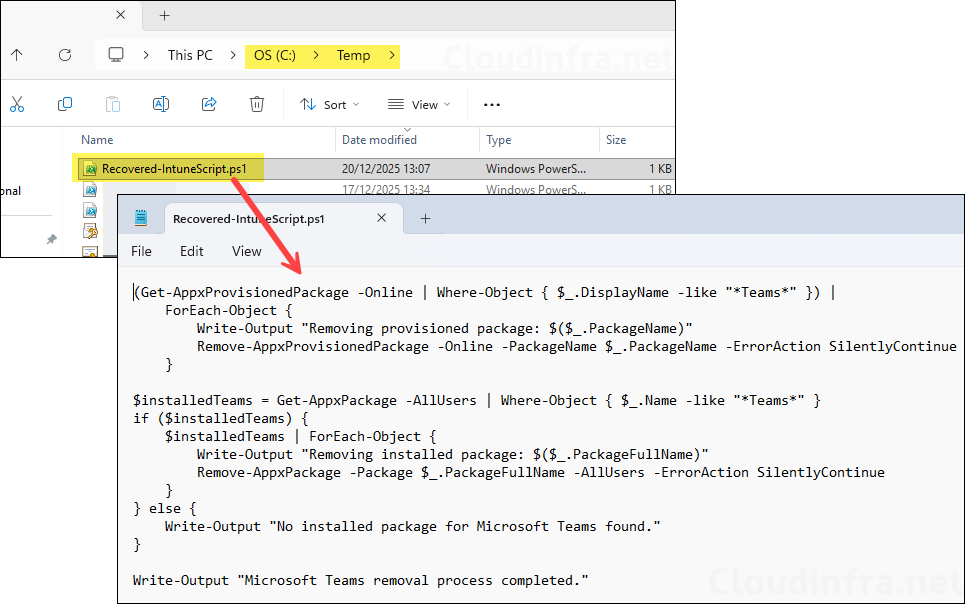Click the Rename icon in the toolbar
This screenshot has width=965, height=604.
160,103
